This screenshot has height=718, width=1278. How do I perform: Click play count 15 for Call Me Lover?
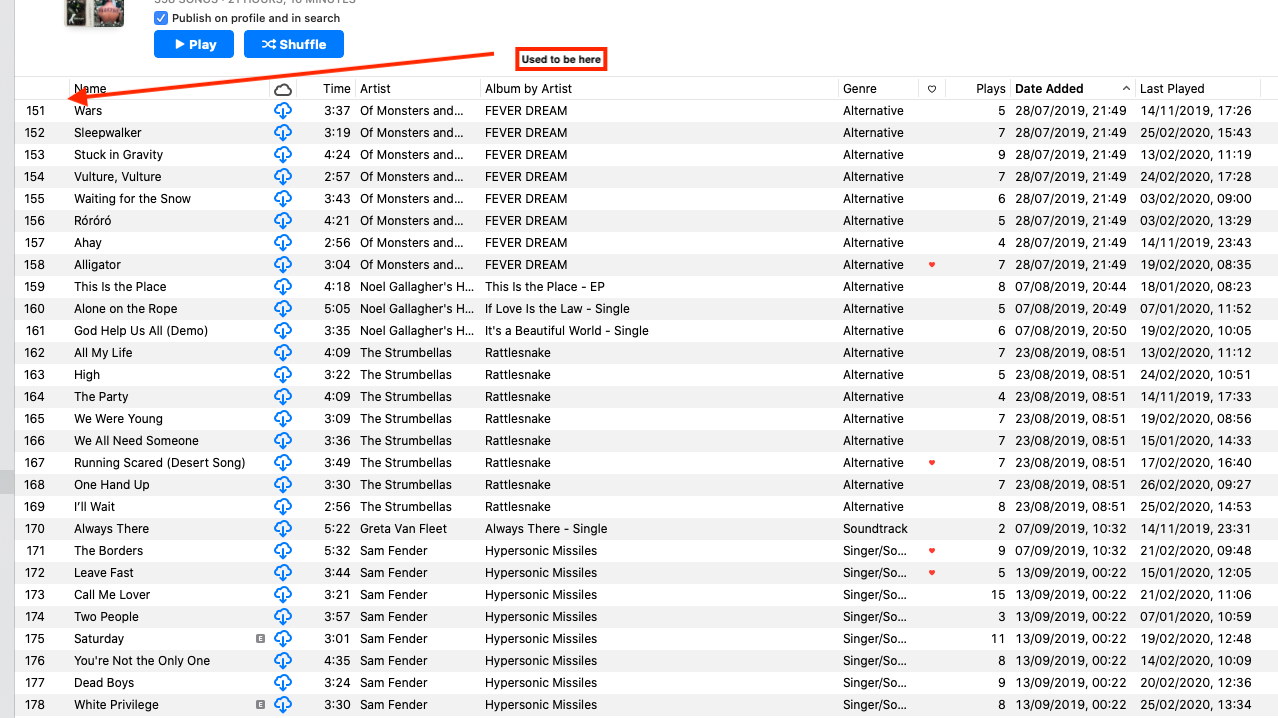998,595
